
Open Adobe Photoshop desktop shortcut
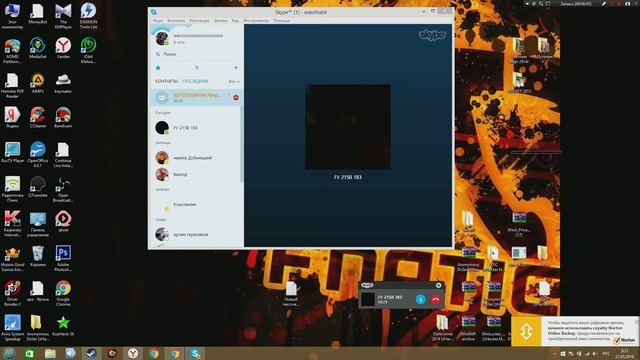[x=63, y=258]
